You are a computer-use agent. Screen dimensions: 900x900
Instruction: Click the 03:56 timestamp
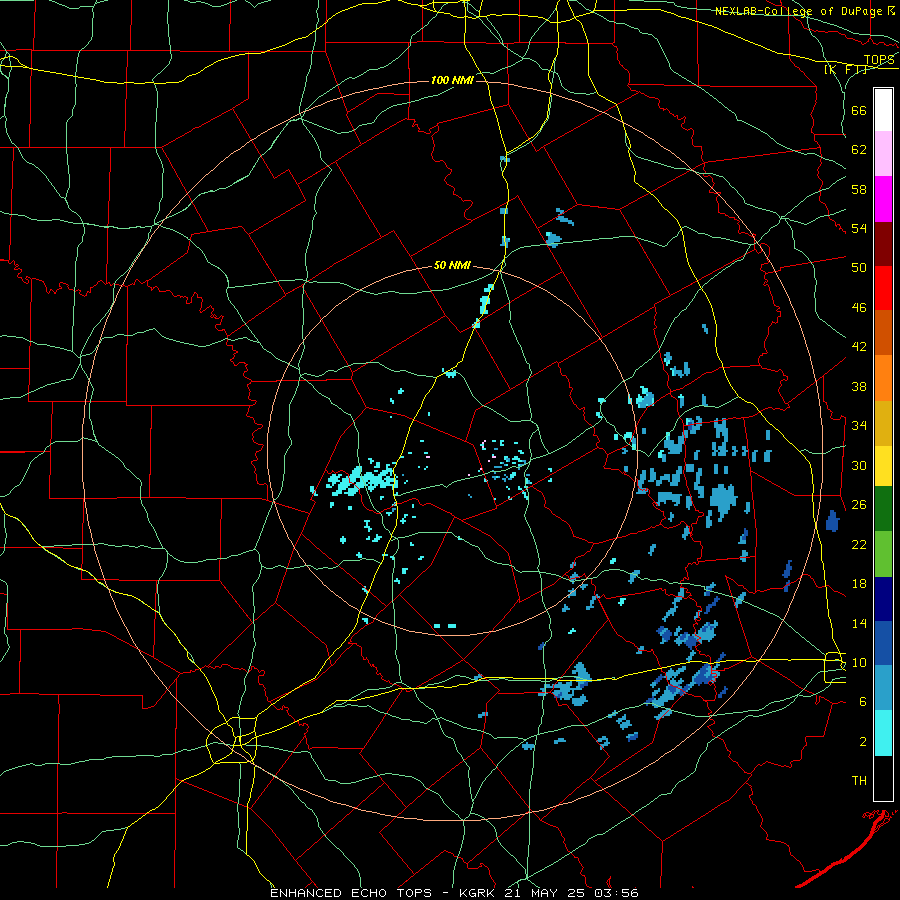[615, 893]
